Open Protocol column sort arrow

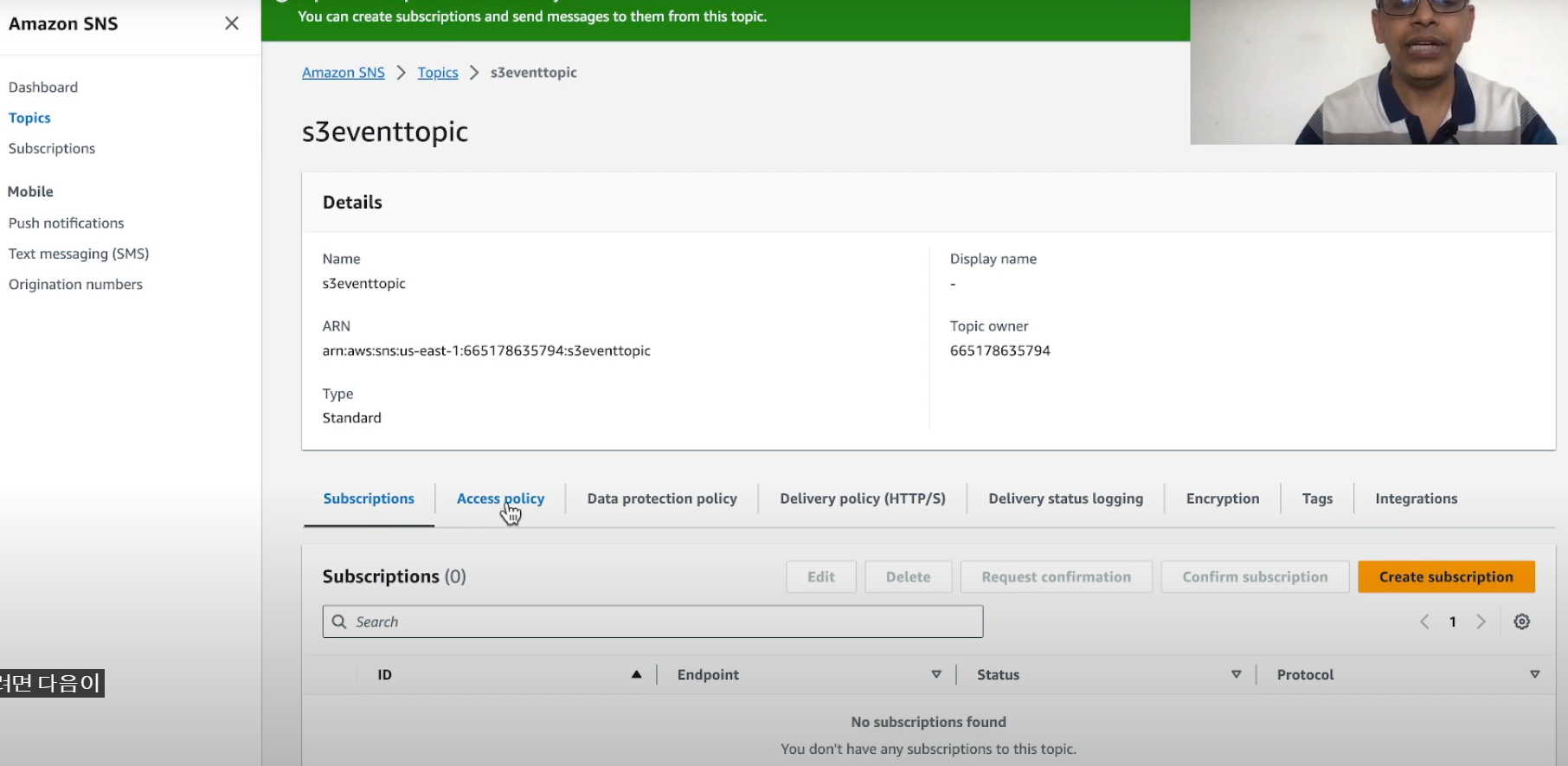point(1535,674)
